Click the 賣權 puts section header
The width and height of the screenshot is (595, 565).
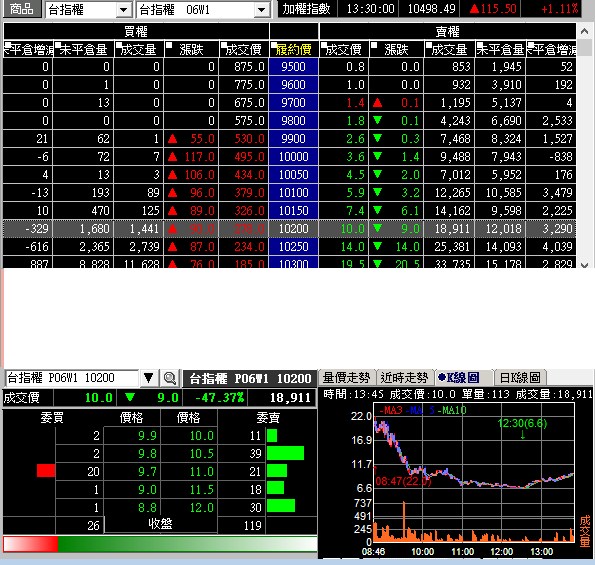pyautogui.click(x=447, y=31)
